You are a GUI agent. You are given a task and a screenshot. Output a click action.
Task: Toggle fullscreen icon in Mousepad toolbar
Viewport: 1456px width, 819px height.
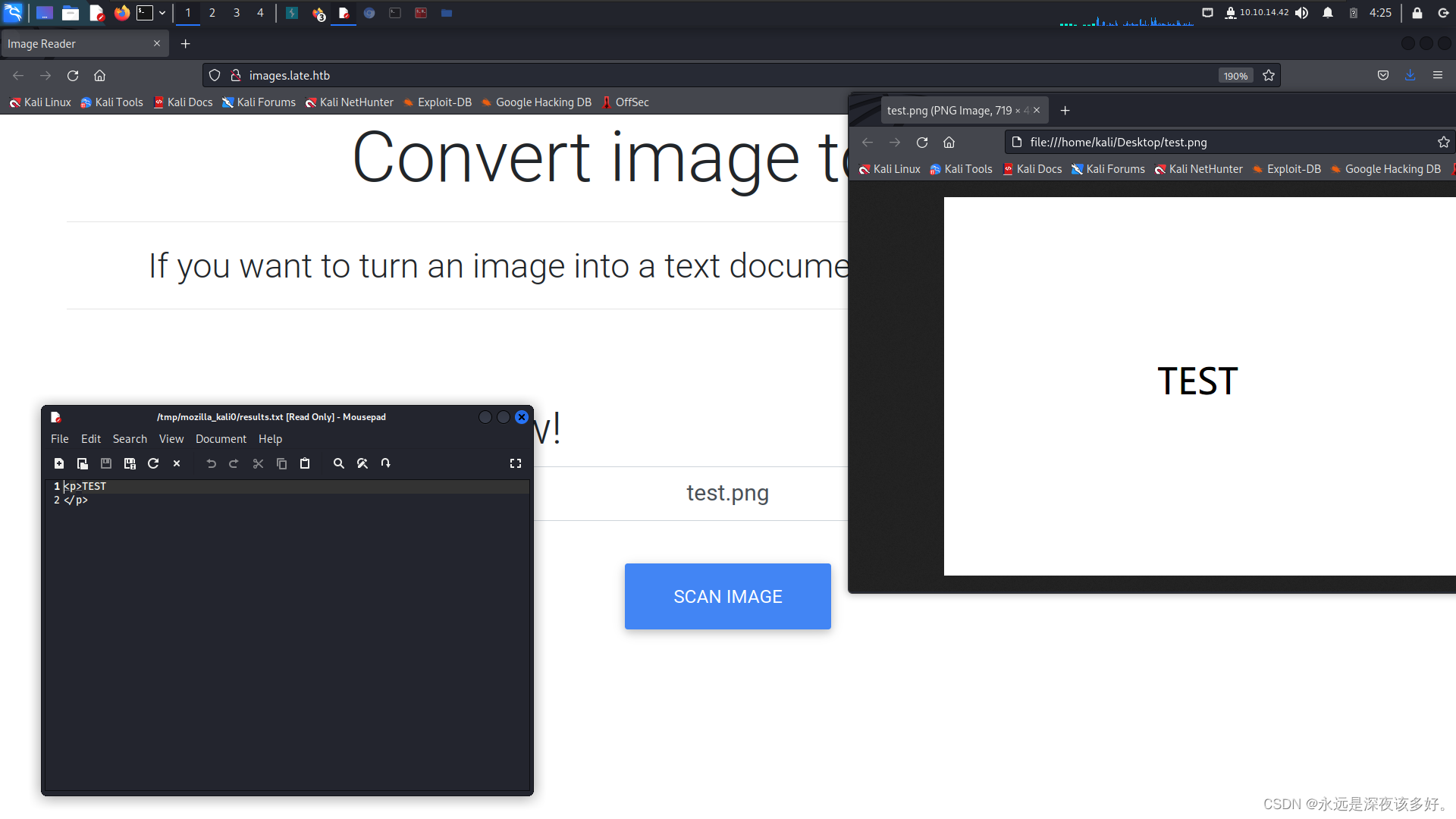[x=516, y=463]
